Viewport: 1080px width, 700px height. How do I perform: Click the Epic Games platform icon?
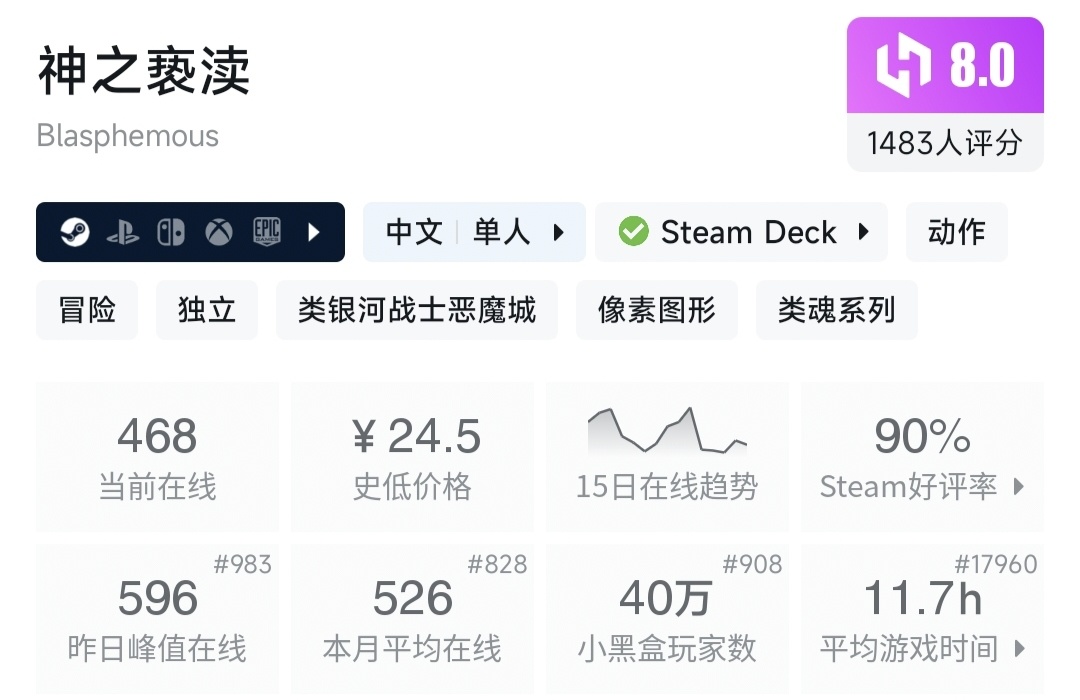coord(267,233)
